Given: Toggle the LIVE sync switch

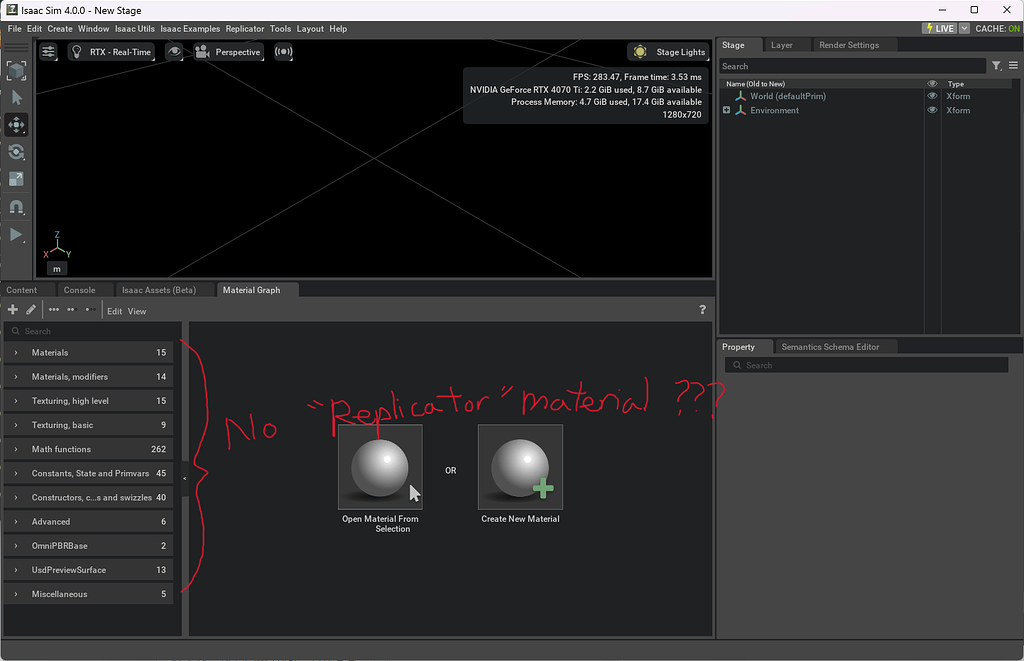Looking at the screenshot, I should [941, 28].
